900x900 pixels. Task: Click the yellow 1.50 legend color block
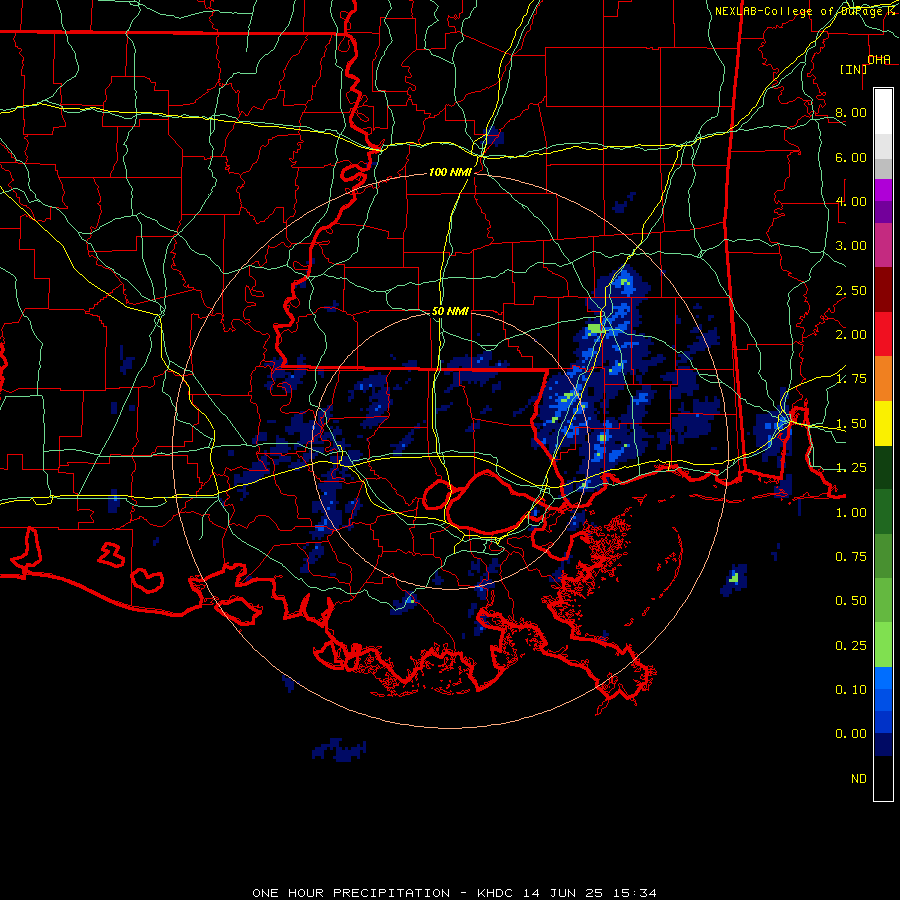[883, 424]
